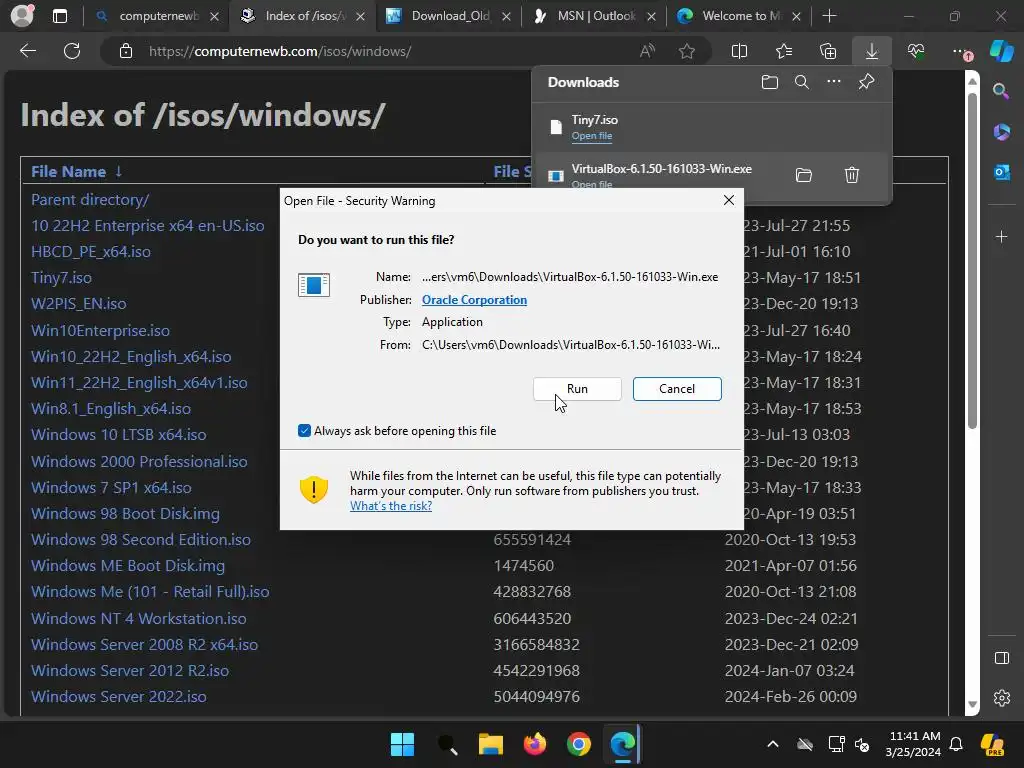Launch Google Chrome from the taskbar
The width and height of the screenshot is (1024, 768).
[x=579, y=744]
